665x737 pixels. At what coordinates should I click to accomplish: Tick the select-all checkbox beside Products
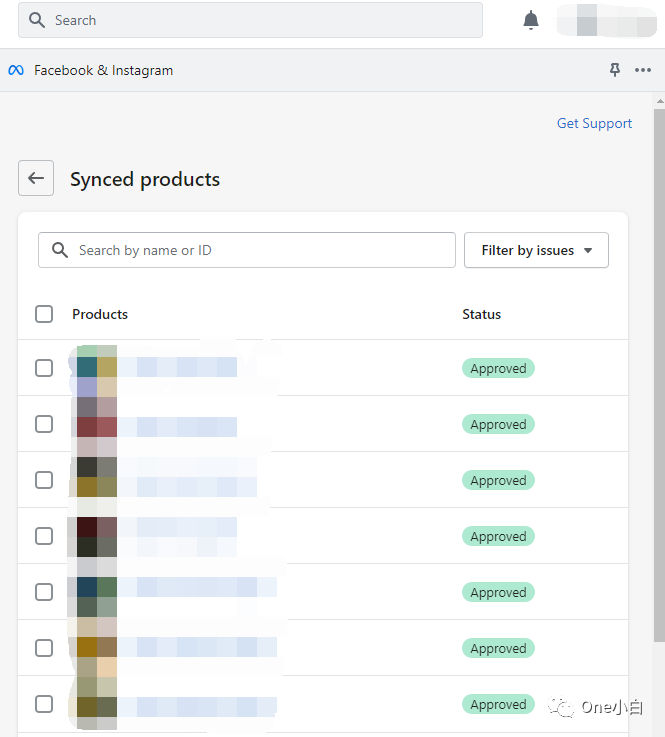[44, 314]
